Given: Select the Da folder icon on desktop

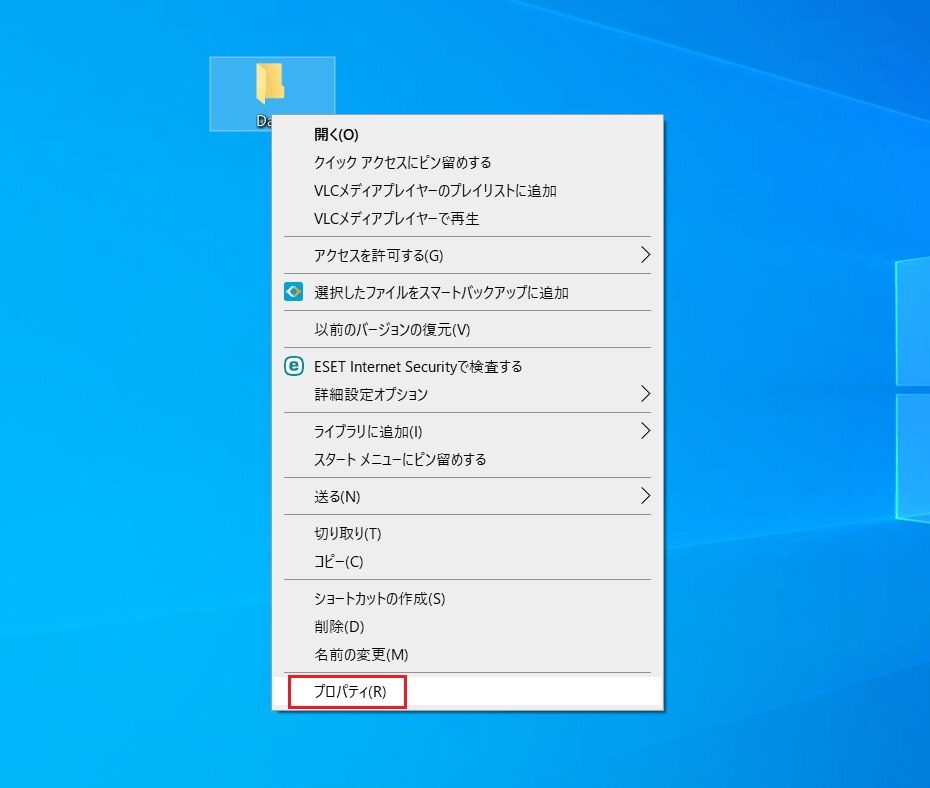Looking at the screenshot, I should pos(270,84).
